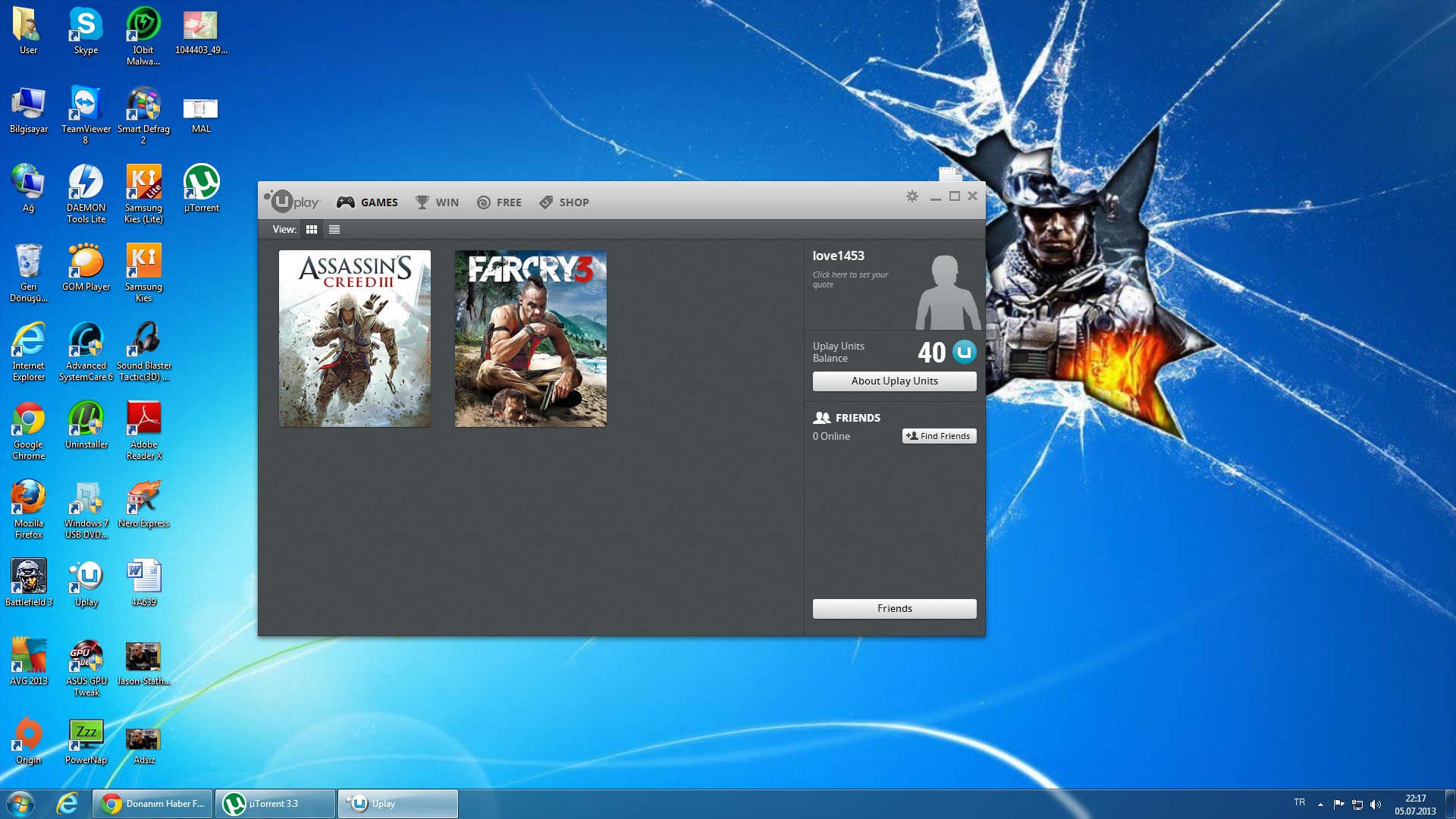
Task: Open Internet Explorer from the taskbar
Action: click(x=67, y=804)
